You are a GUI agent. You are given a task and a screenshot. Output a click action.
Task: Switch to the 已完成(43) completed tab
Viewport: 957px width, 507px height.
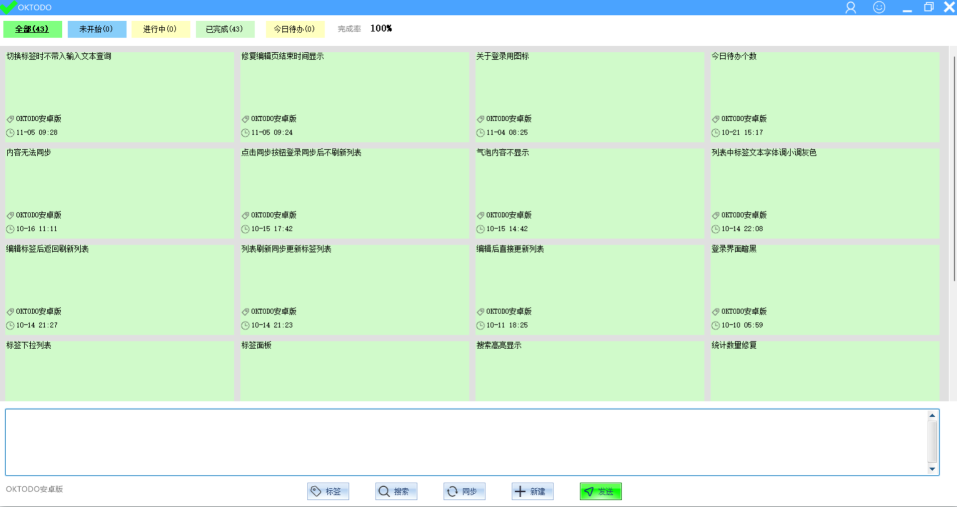coord(224,29)
